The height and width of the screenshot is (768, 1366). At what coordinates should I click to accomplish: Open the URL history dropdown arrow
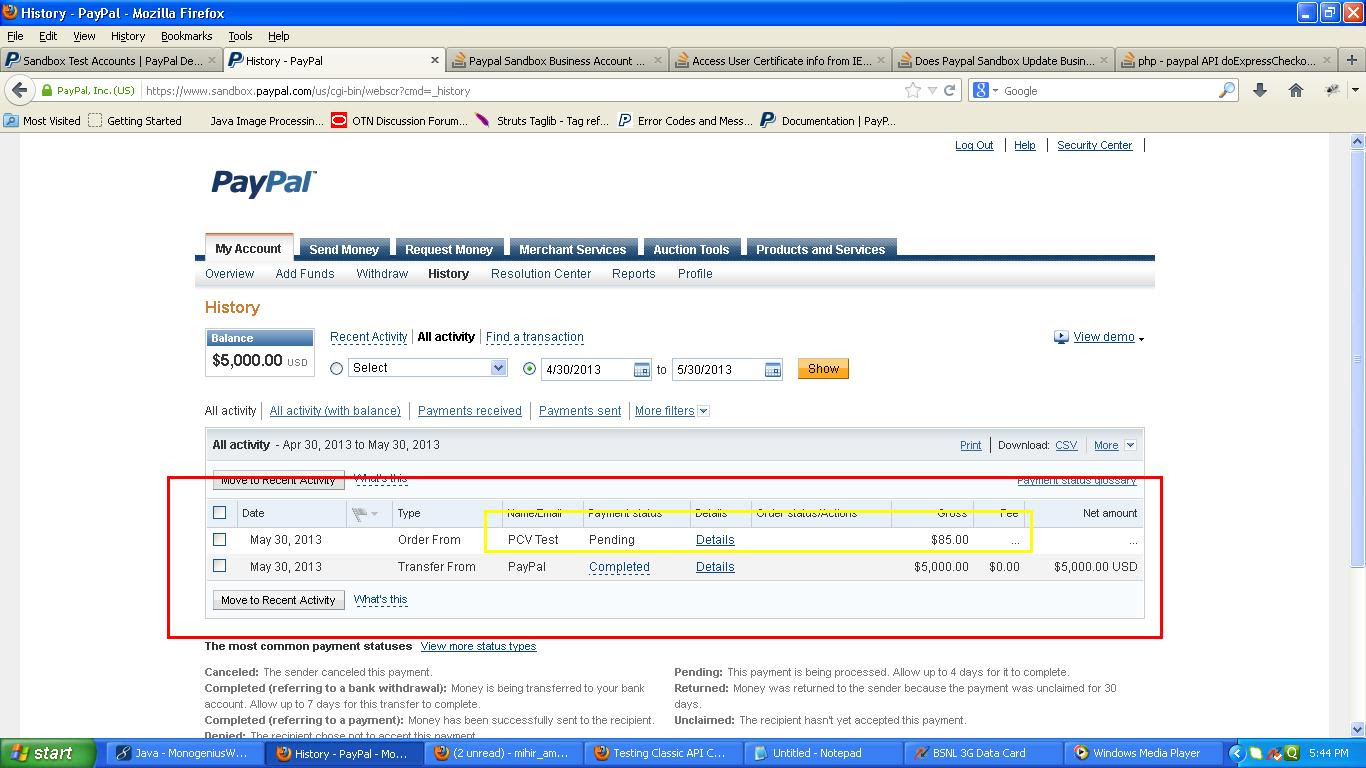tap(932, 90)
